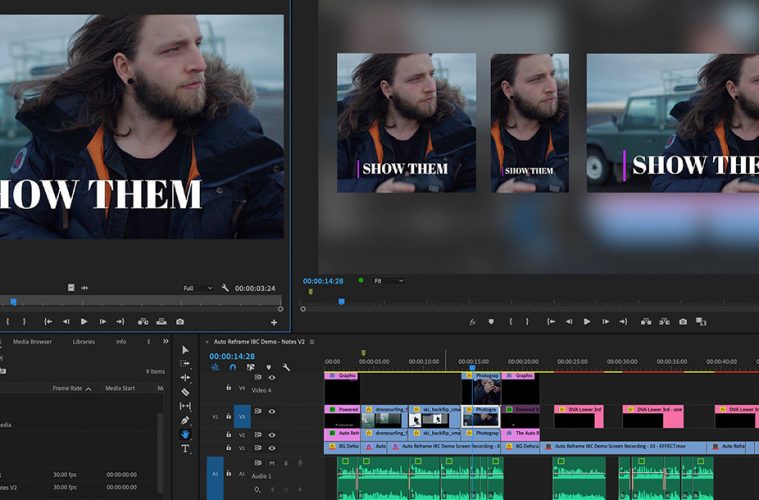Open the Libraries tab
This screenshot has width=759, height=500.
(x=84, y=342)
